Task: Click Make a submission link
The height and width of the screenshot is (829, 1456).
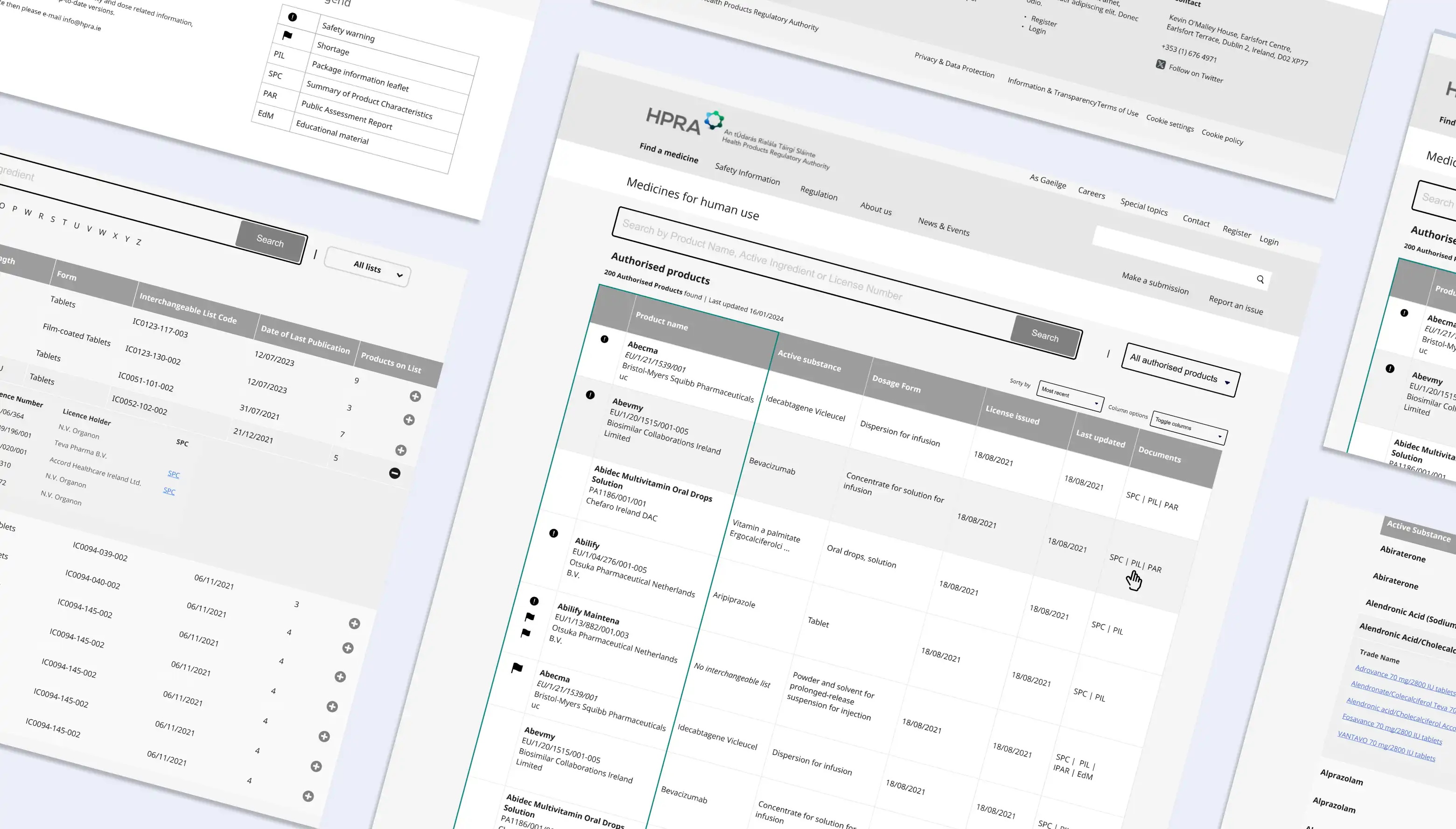Action: click(x=1155, y=283)
